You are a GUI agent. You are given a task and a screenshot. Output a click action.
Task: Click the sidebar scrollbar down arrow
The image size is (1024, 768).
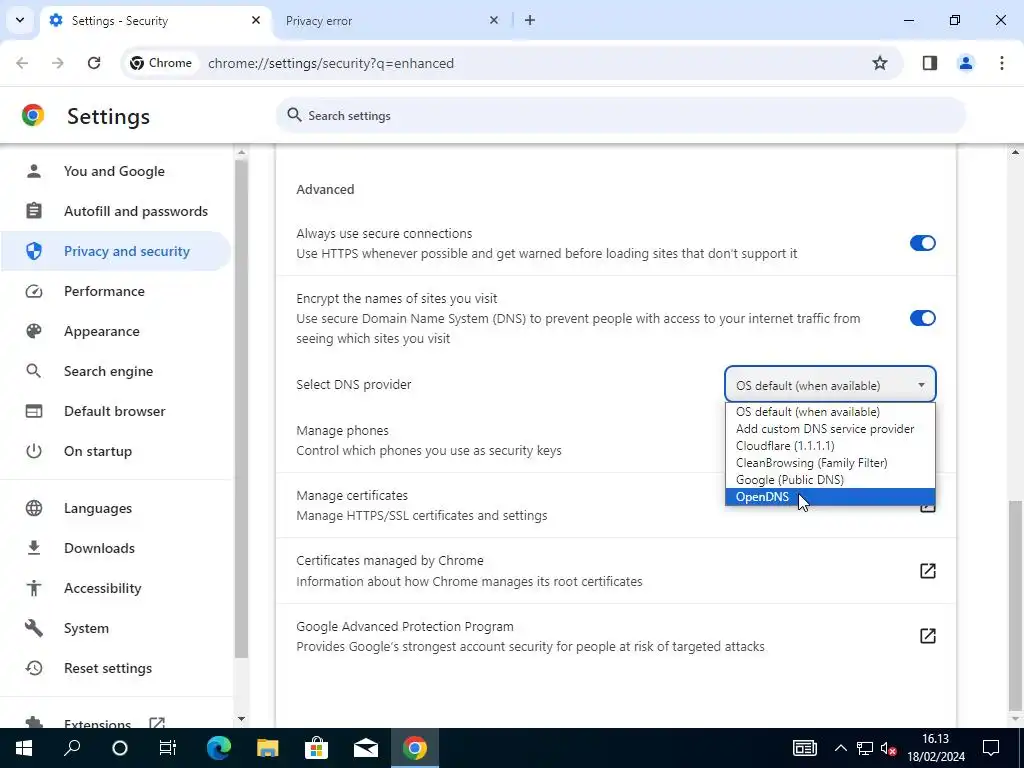click(x=241, y=719)
